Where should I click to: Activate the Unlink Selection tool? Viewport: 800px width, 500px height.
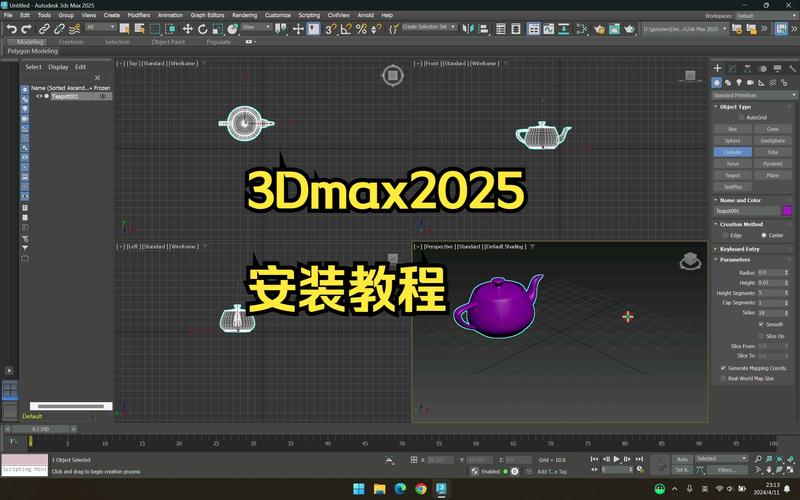tap(59, 29)
